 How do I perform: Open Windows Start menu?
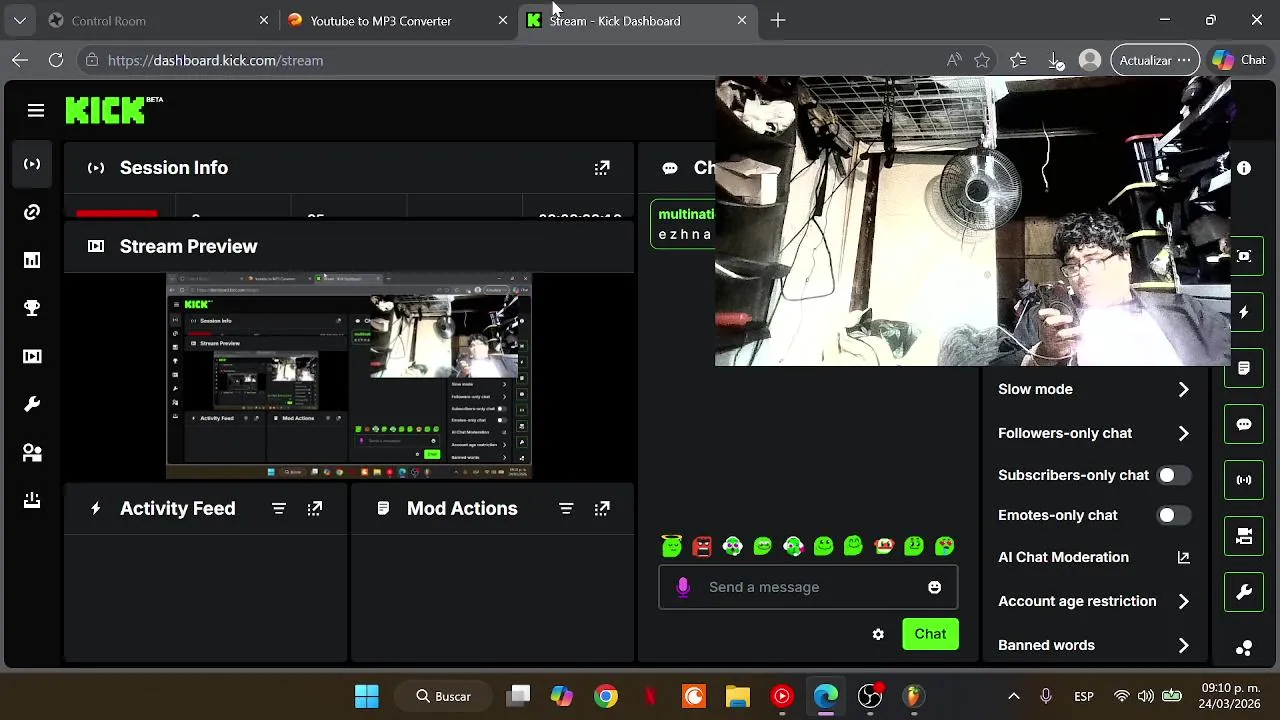(367, 696)
